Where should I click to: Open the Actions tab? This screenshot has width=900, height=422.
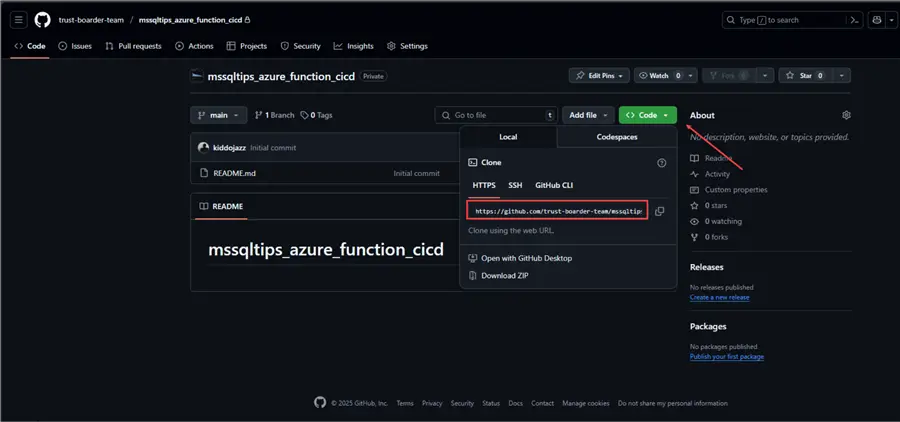194,46
